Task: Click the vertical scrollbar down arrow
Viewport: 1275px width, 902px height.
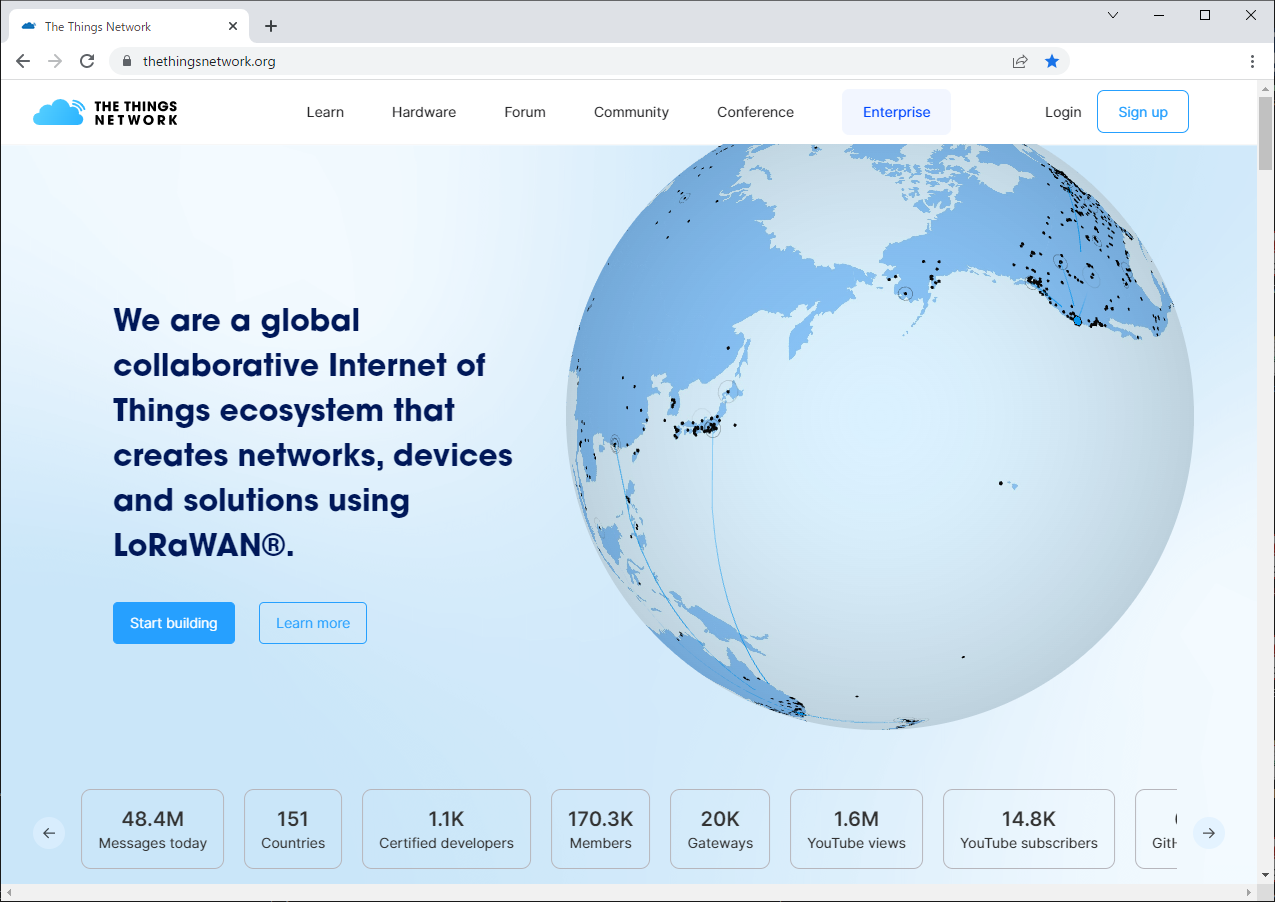Action: click(x=1265, y=875)
